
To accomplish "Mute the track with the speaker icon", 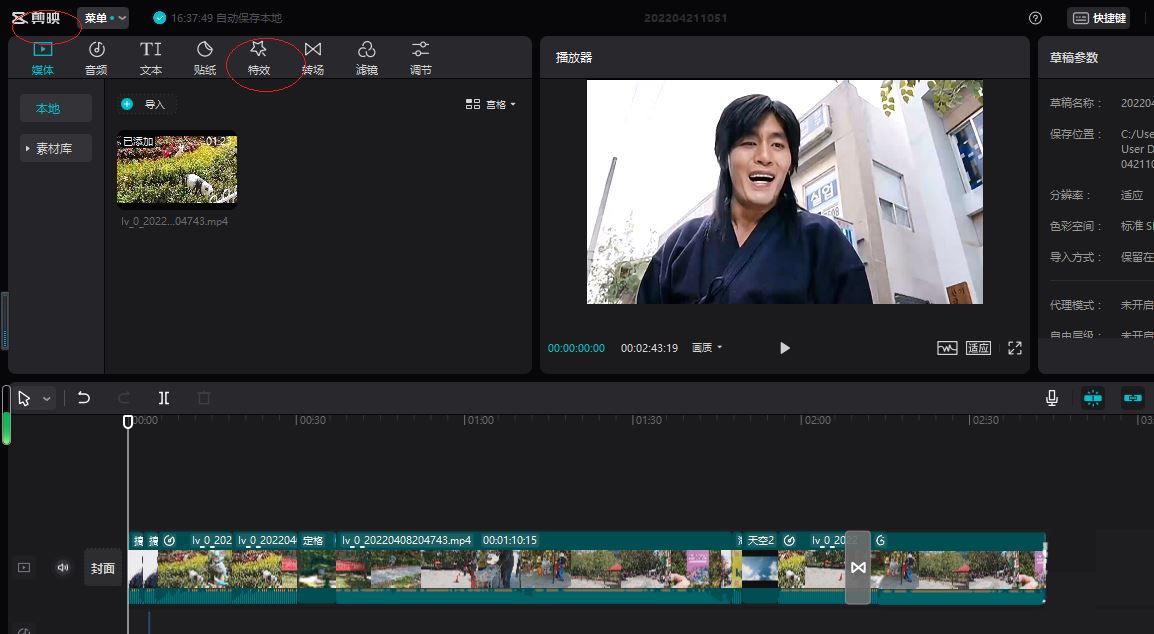I will [x=63, y=567].
